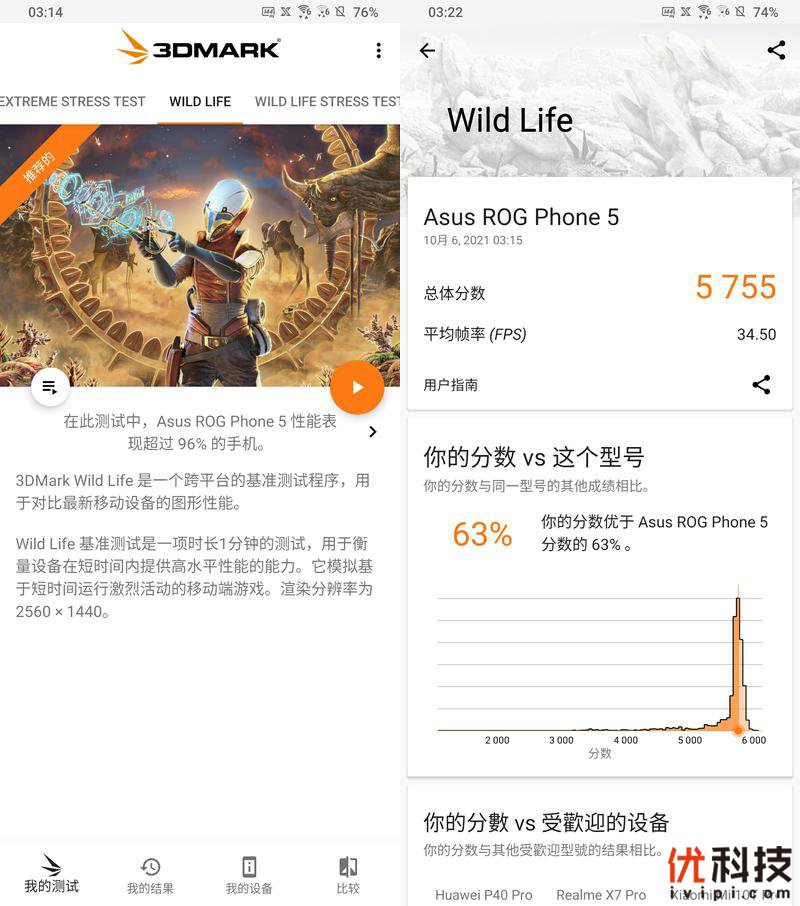Share via icon beside 用户指南

[x=761, y=384]
